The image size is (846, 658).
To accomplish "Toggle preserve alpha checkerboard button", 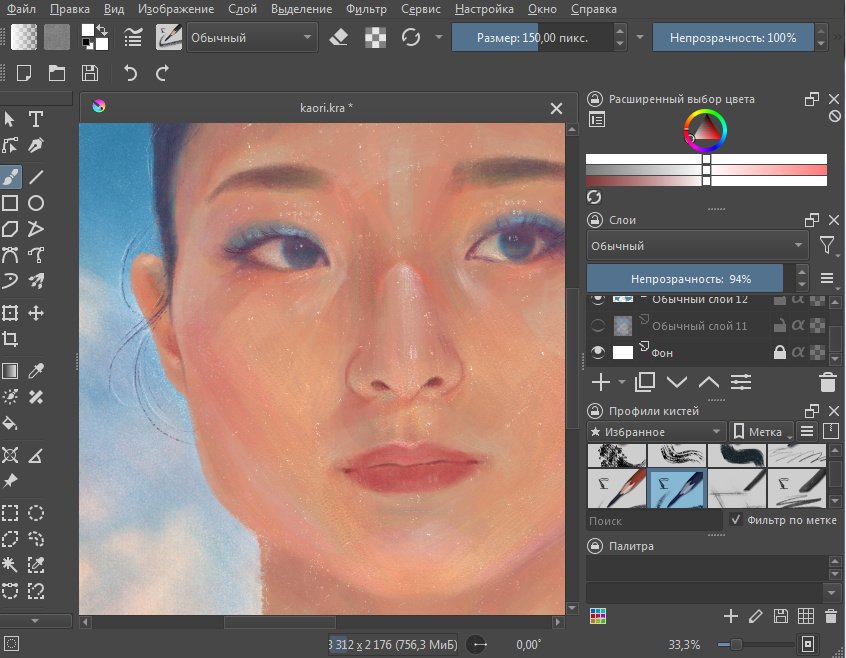I will pos(376,38).
